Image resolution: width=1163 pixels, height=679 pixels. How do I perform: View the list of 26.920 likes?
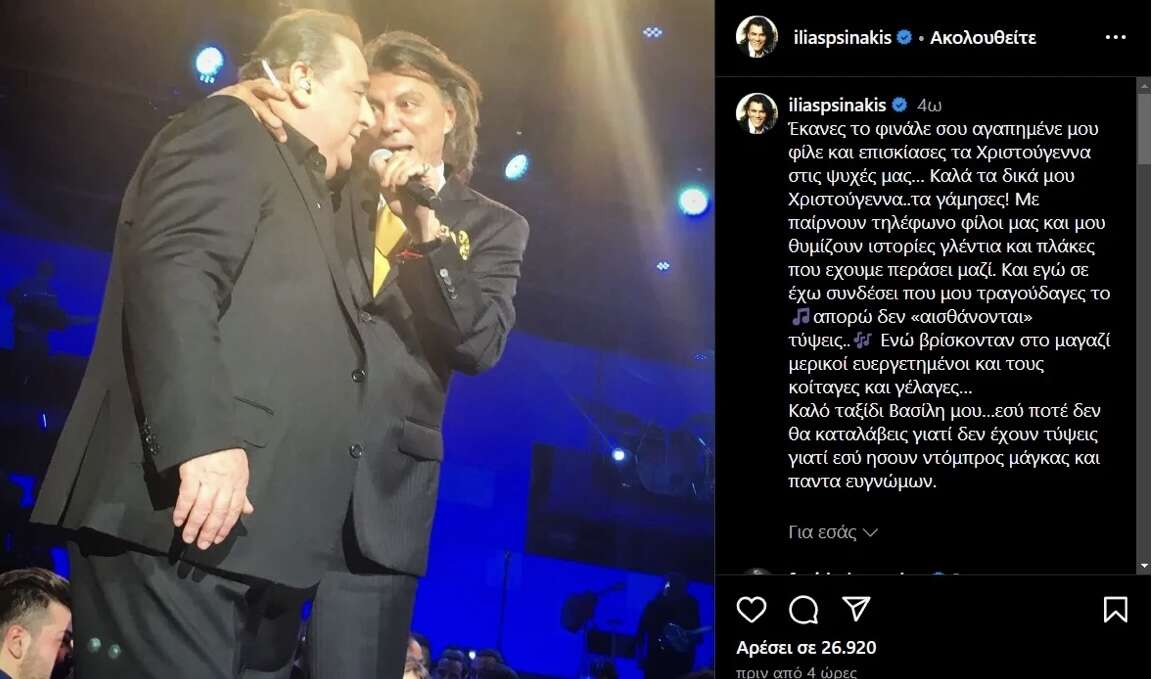pyautogui.click(x=806, y=646)
